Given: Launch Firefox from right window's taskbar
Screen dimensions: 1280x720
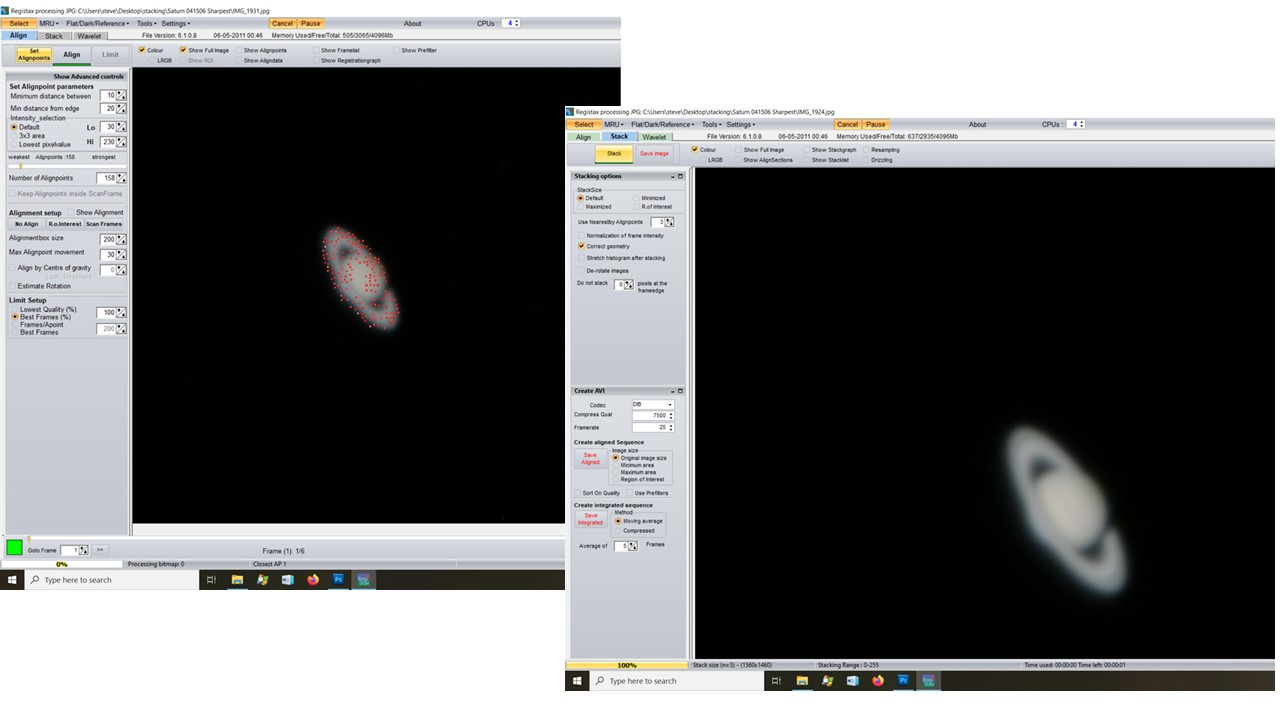Looking at the screenshot, I should pos(878,681).
